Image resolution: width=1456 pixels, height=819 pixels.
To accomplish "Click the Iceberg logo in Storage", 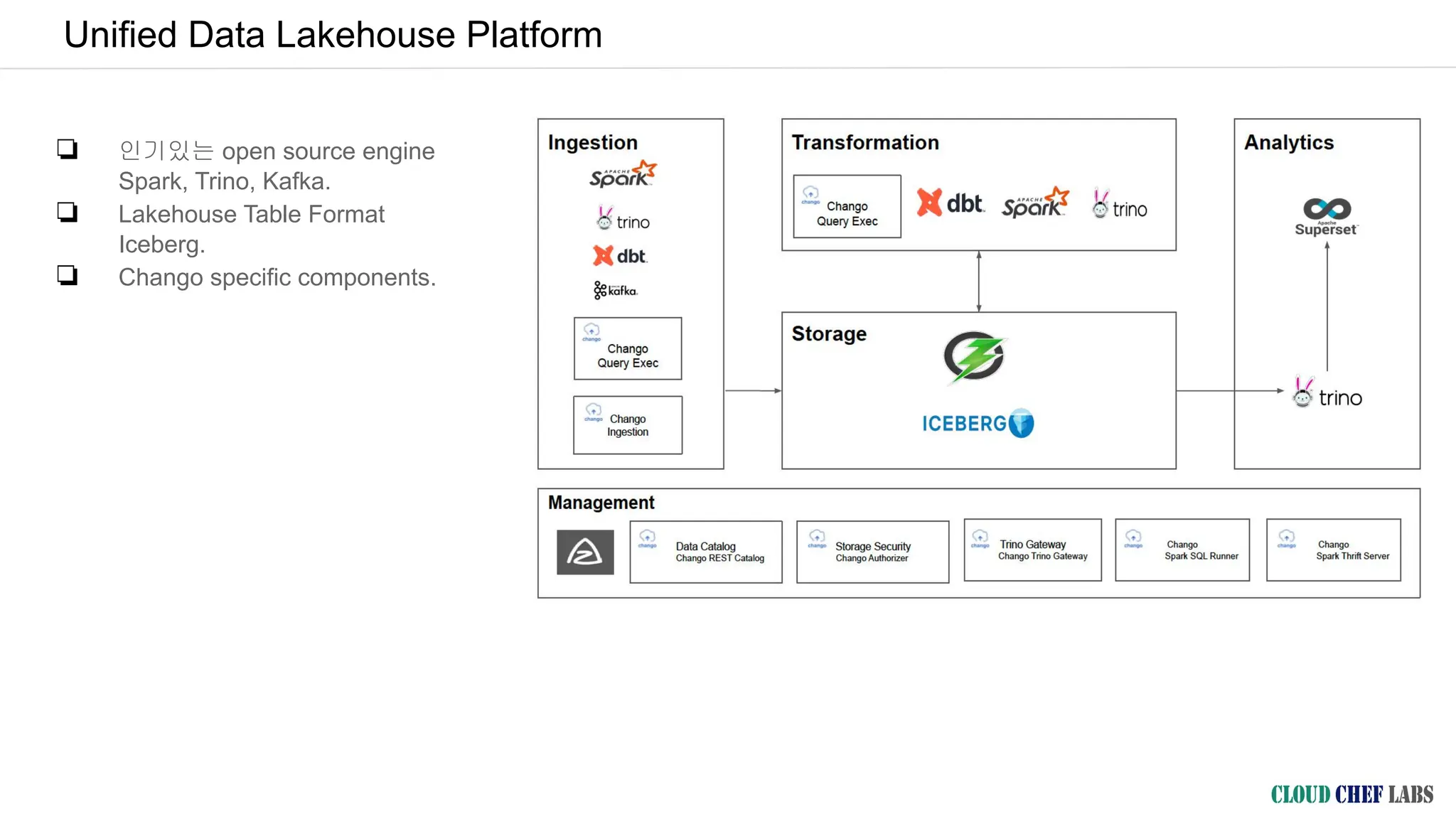I will (978, 423).
